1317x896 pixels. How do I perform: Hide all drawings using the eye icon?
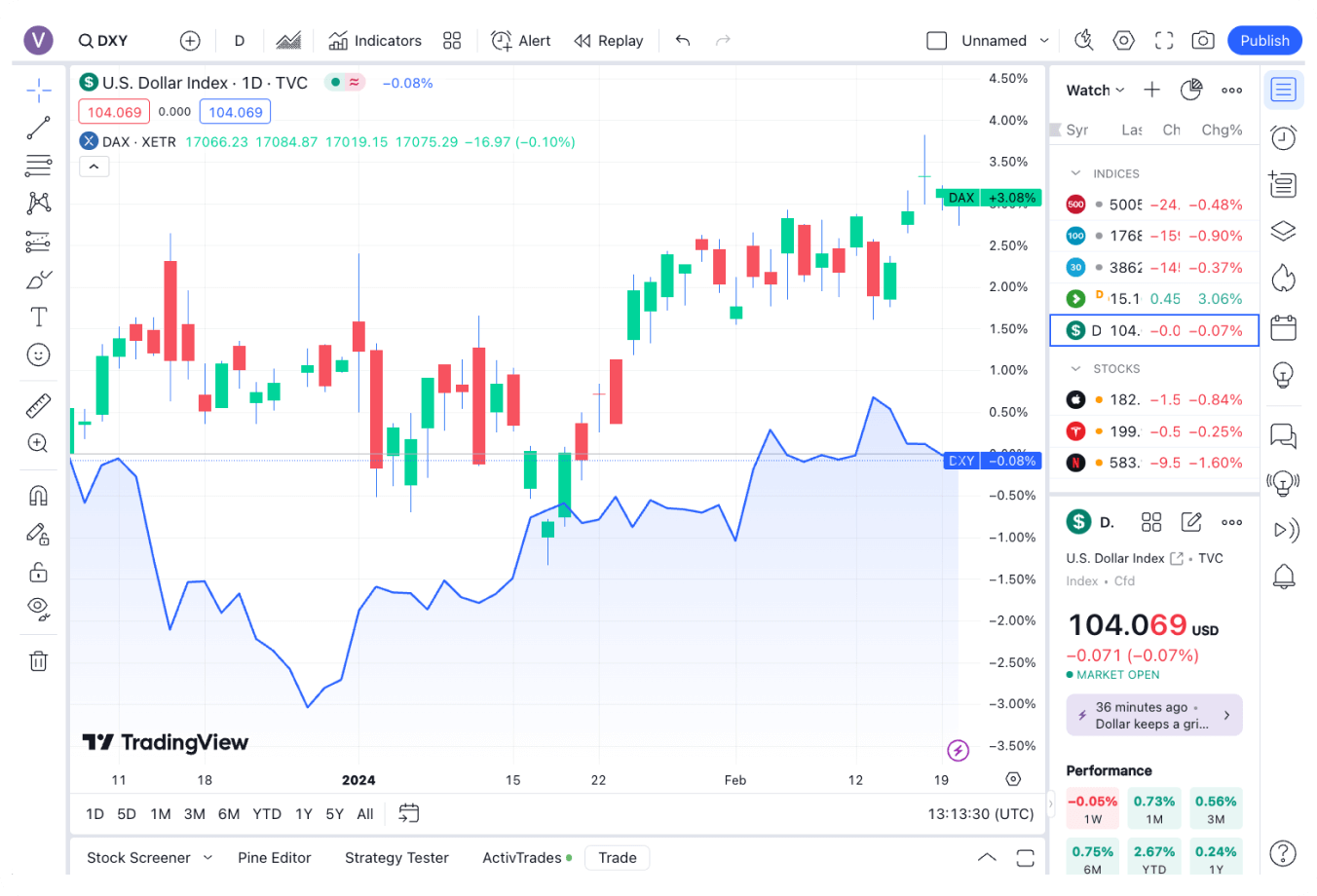click(x=38, y=608)
